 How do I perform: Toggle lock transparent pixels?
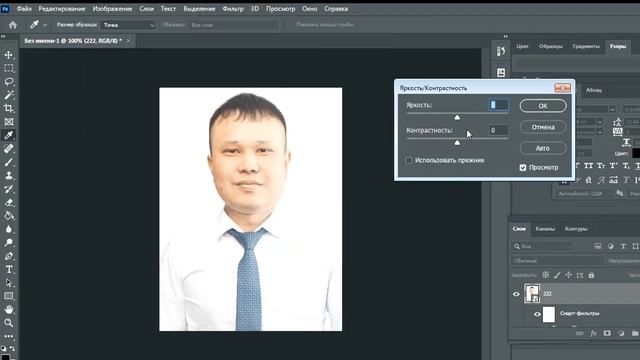[x=546, y=275]
